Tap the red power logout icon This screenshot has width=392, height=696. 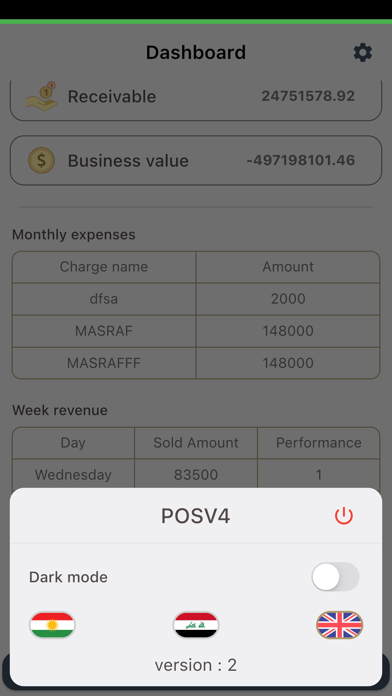(x=344, y=516)
